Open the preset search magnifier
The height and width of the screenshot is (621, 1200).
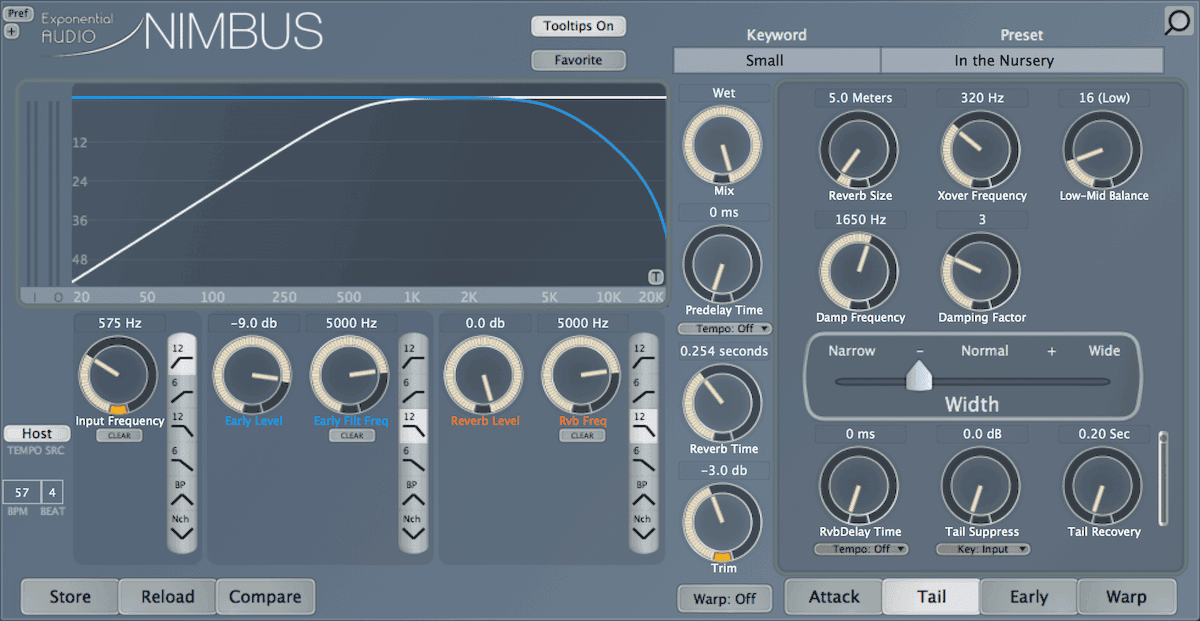click(x=1177, y=22)
